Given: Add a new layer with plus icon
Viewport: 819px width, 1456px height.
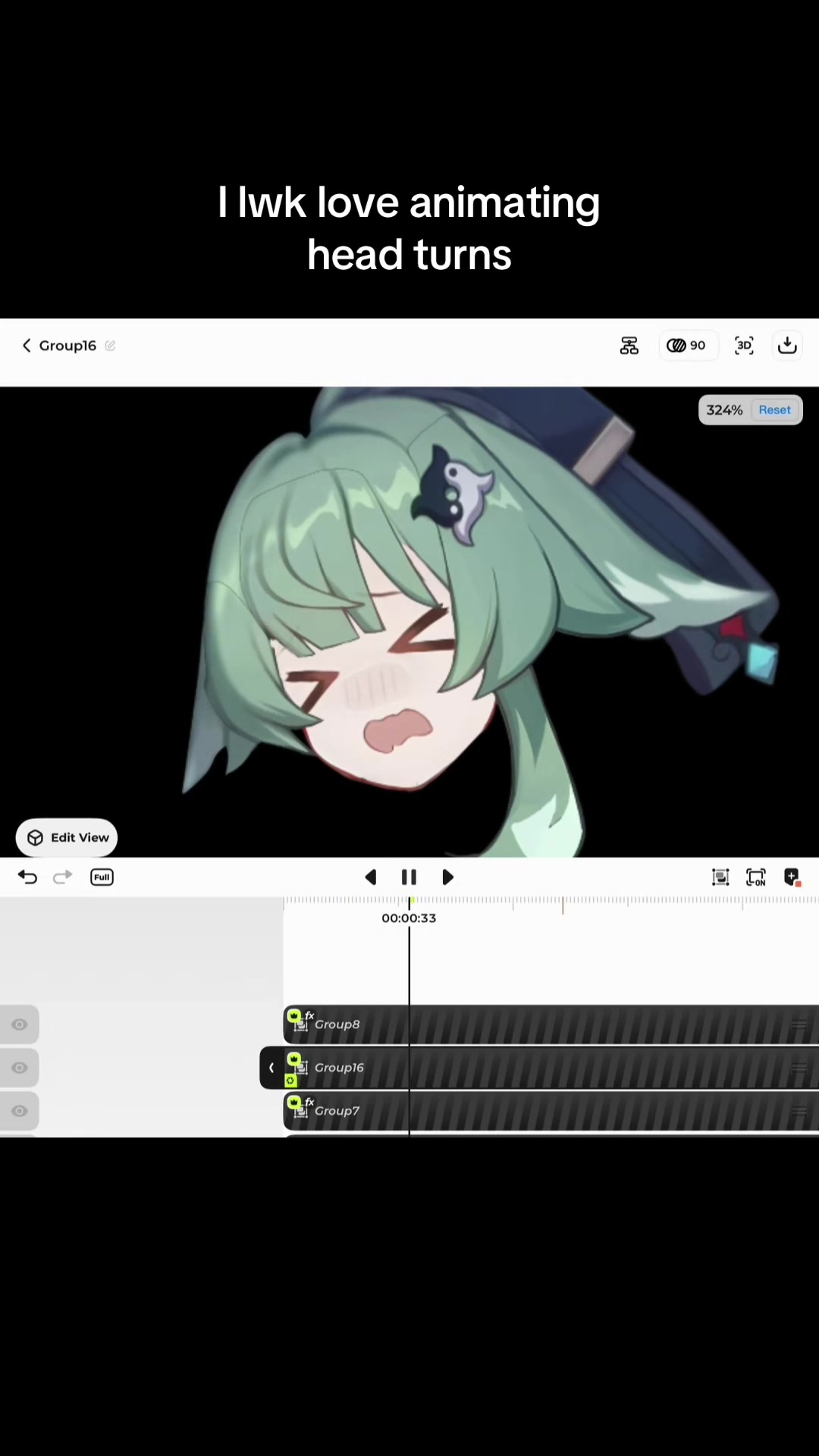Looking at the screenshot, I should pyautogui.click(x=792, y=877).
